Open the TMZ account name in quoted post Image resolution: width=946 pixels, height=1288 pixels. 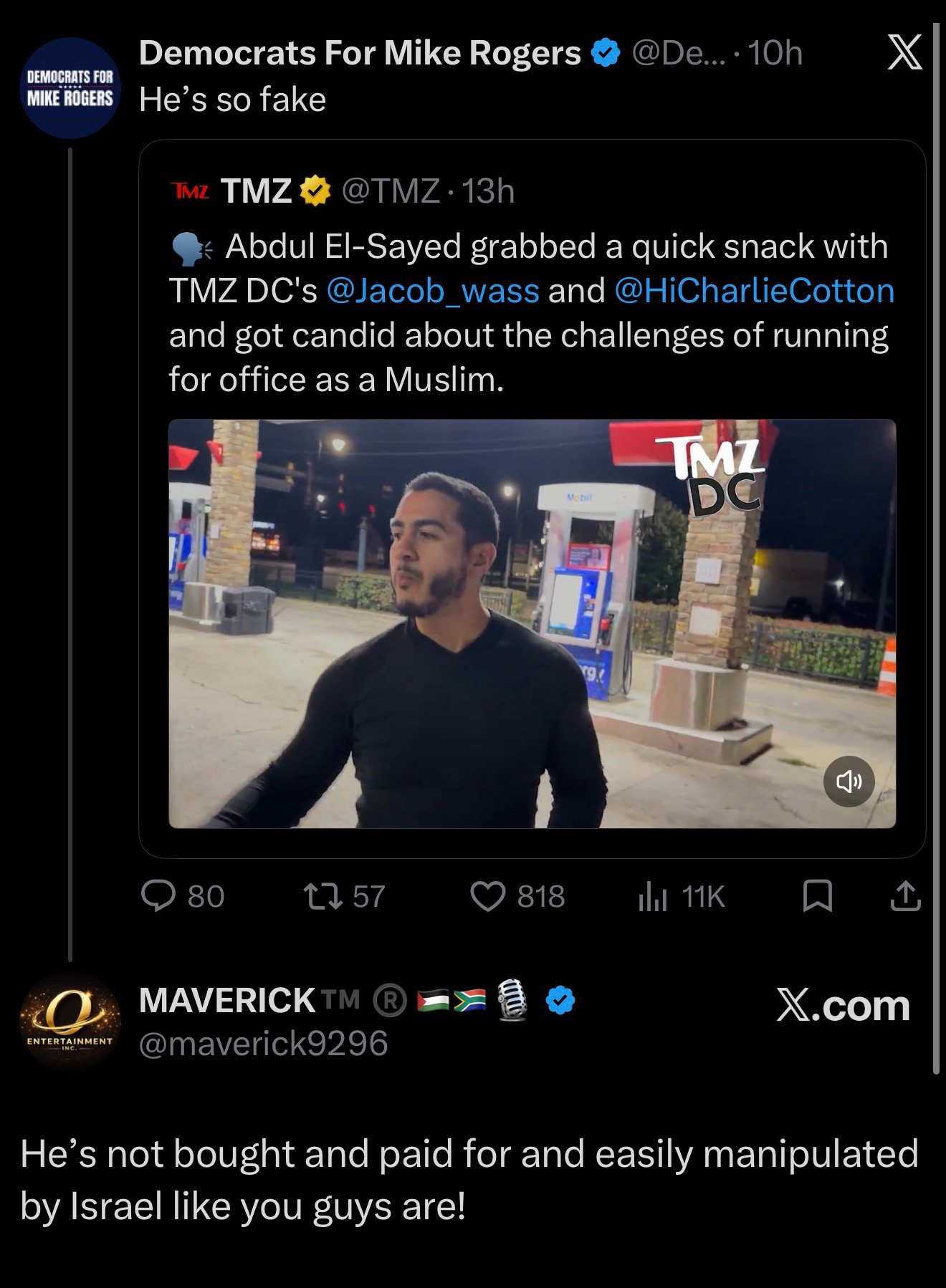[256, 191]
